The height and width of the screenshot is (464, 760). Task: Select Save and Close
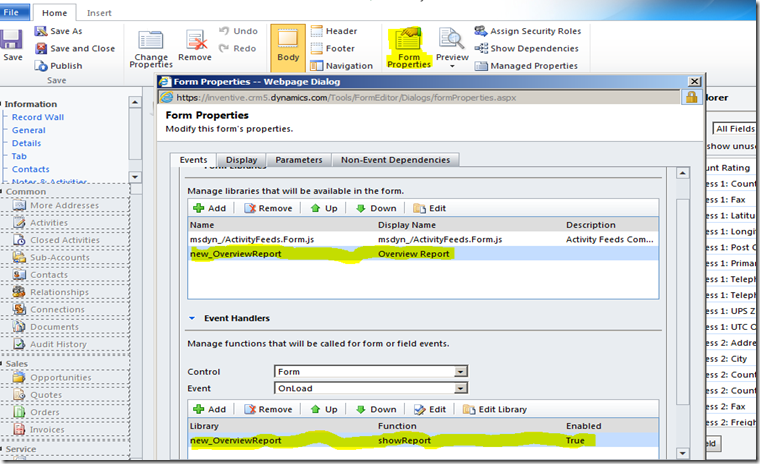75,48
